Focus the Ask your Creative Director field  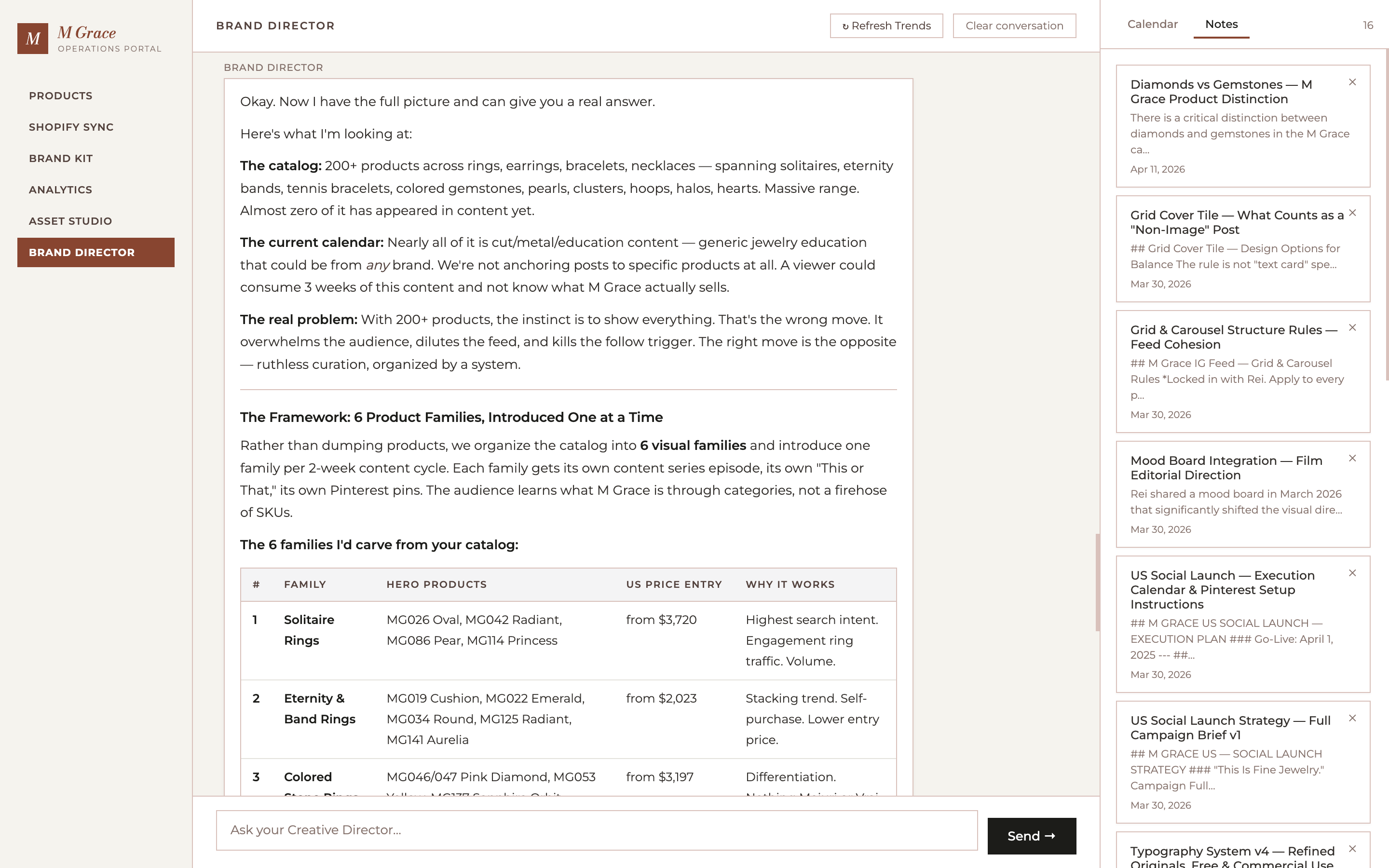pos(596,830)
